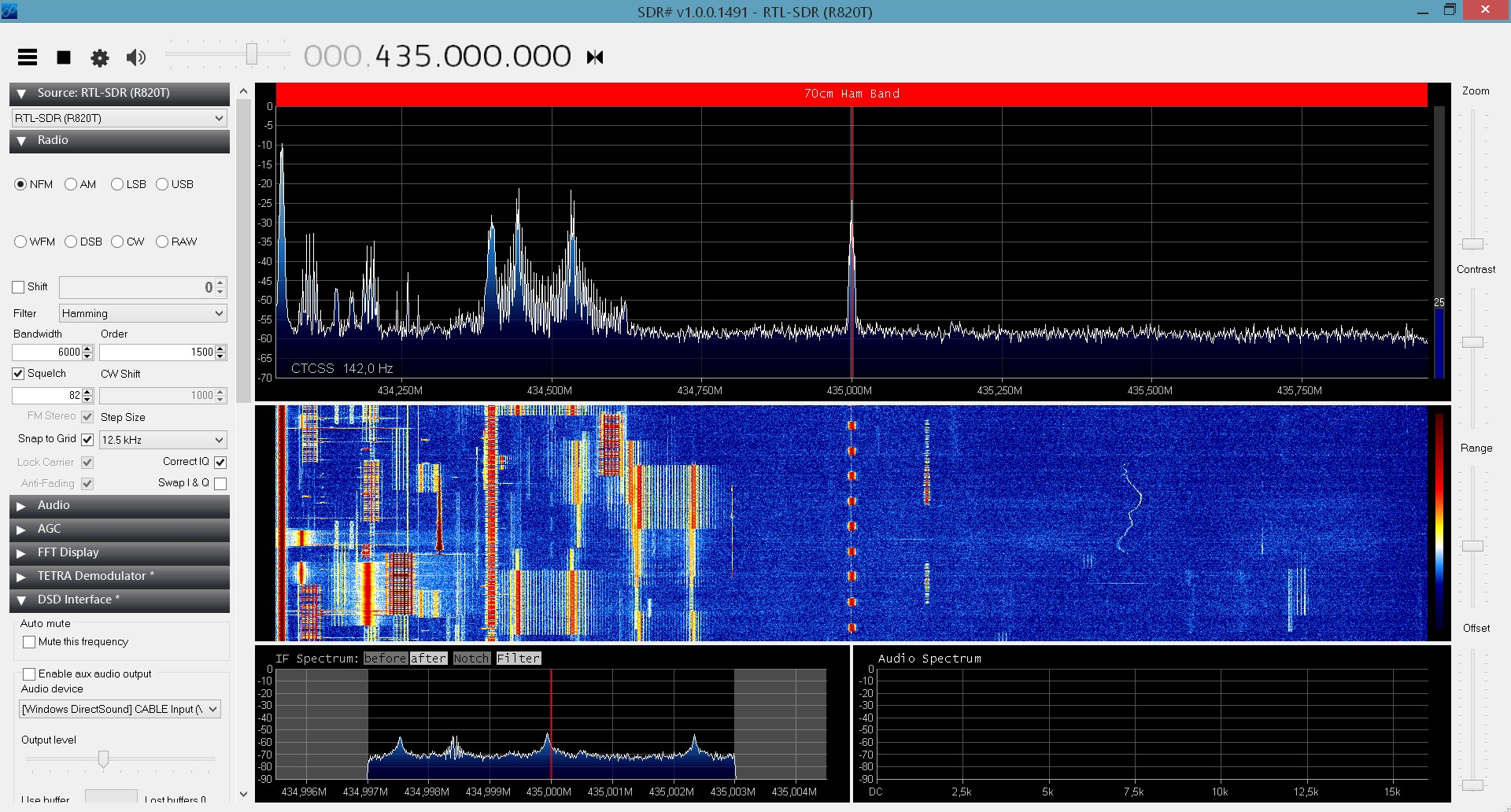
Task: Mute audio with the speaker icon
Action: tap(136, 57)
